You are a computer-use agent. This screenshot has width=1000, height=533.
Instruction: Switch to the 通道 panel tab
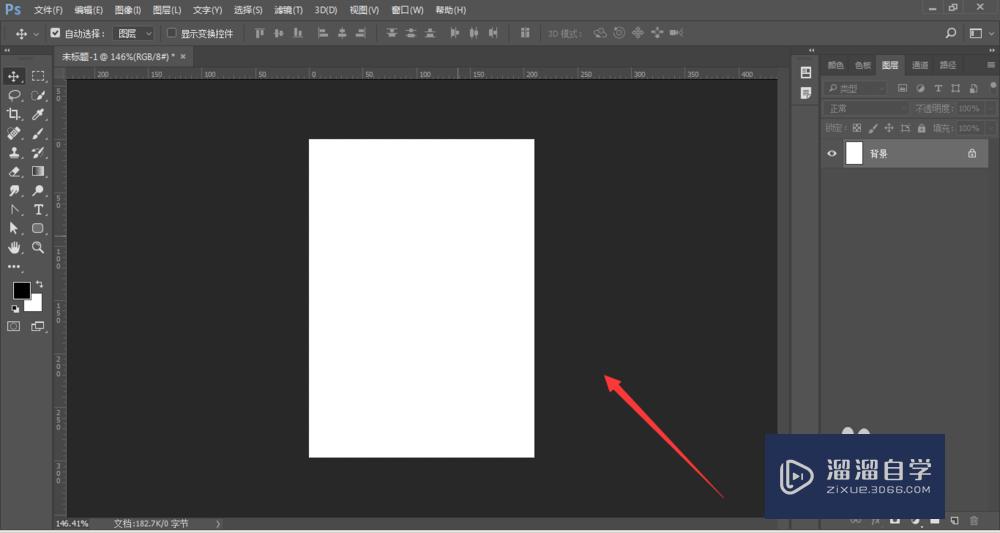click(x=920, y=65)
